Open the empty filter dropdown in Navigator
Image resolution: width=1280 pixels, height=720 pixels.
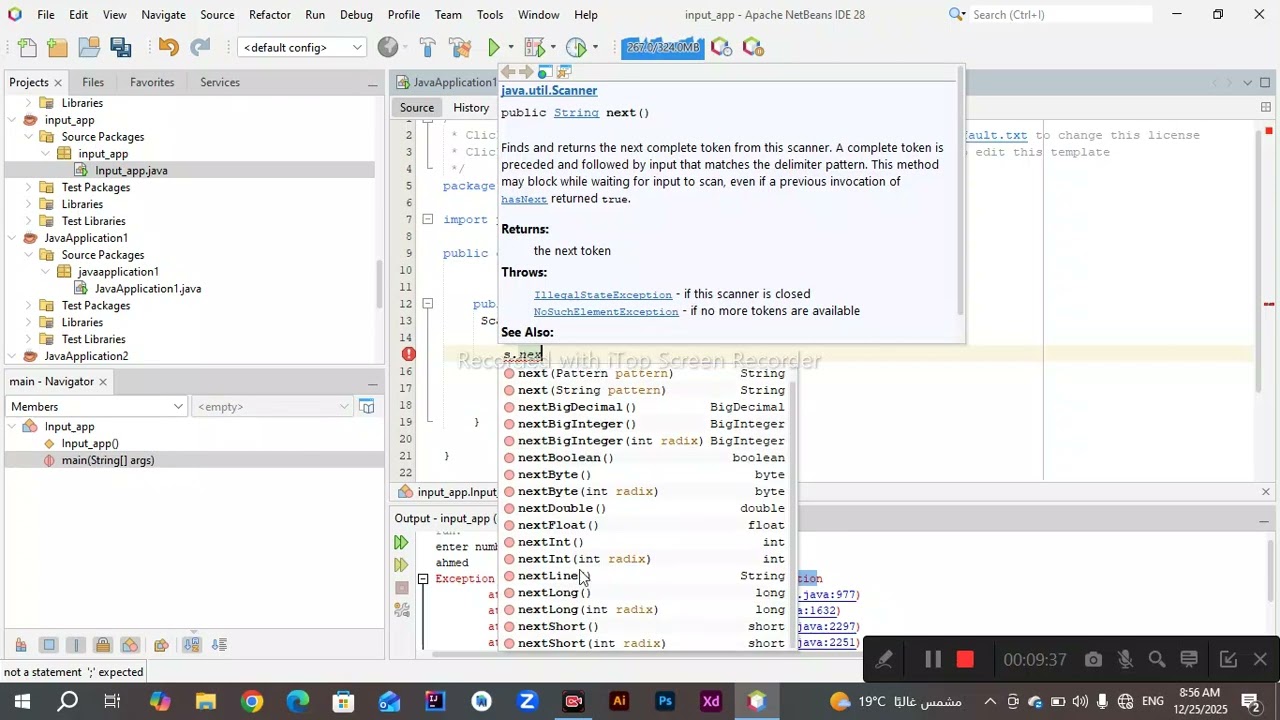pyautogui.click(x=273, y=406)
